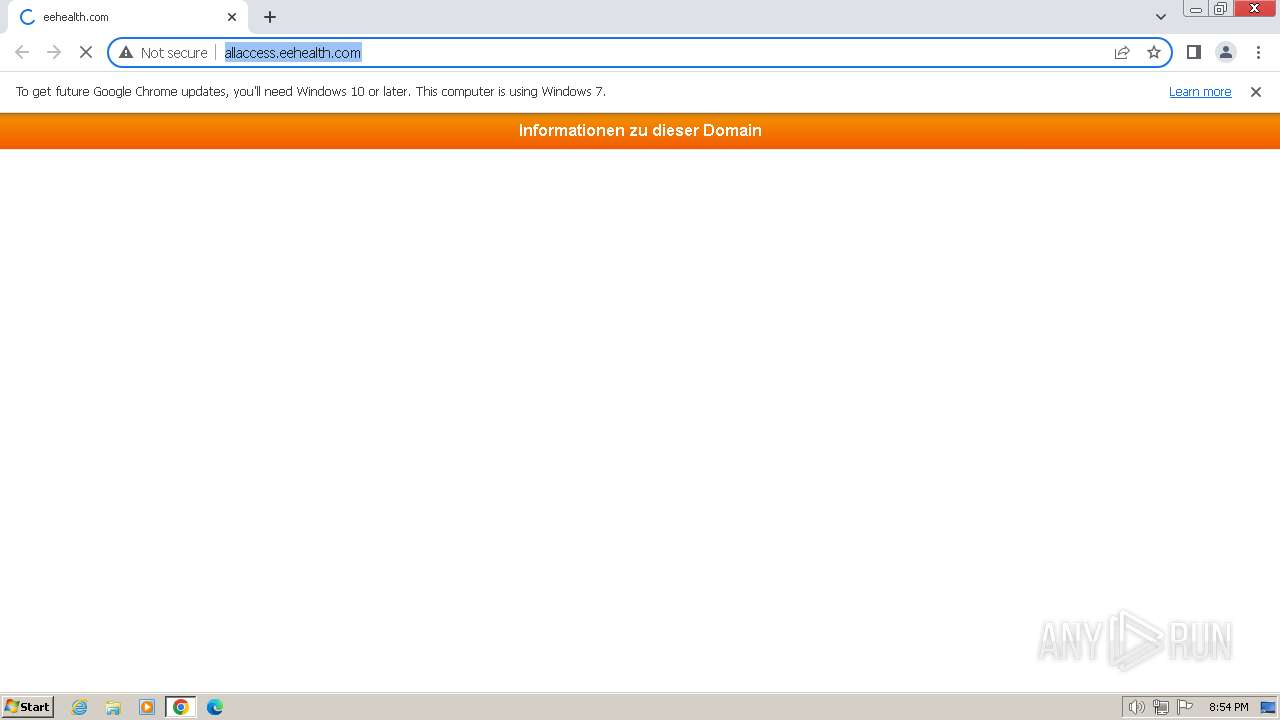Open Action Center flag icon
1280x720 pixels.
pyautogui.click(x=1185, y=707)
